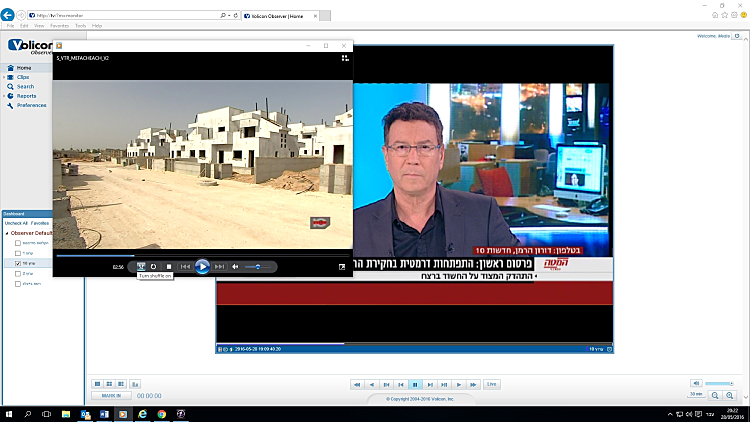Viewport: 750px width, 422px height.
Task: Pause the Volicon player
Action: coord(415,385)
